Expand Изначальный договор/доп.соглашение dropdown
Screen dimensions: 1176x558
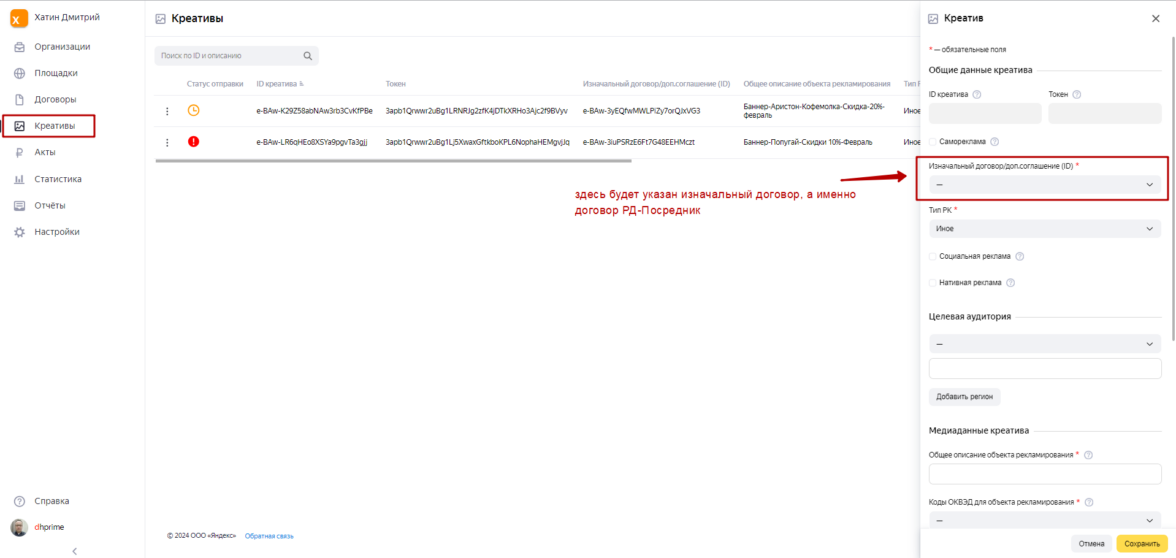(x=1045, y=184)
